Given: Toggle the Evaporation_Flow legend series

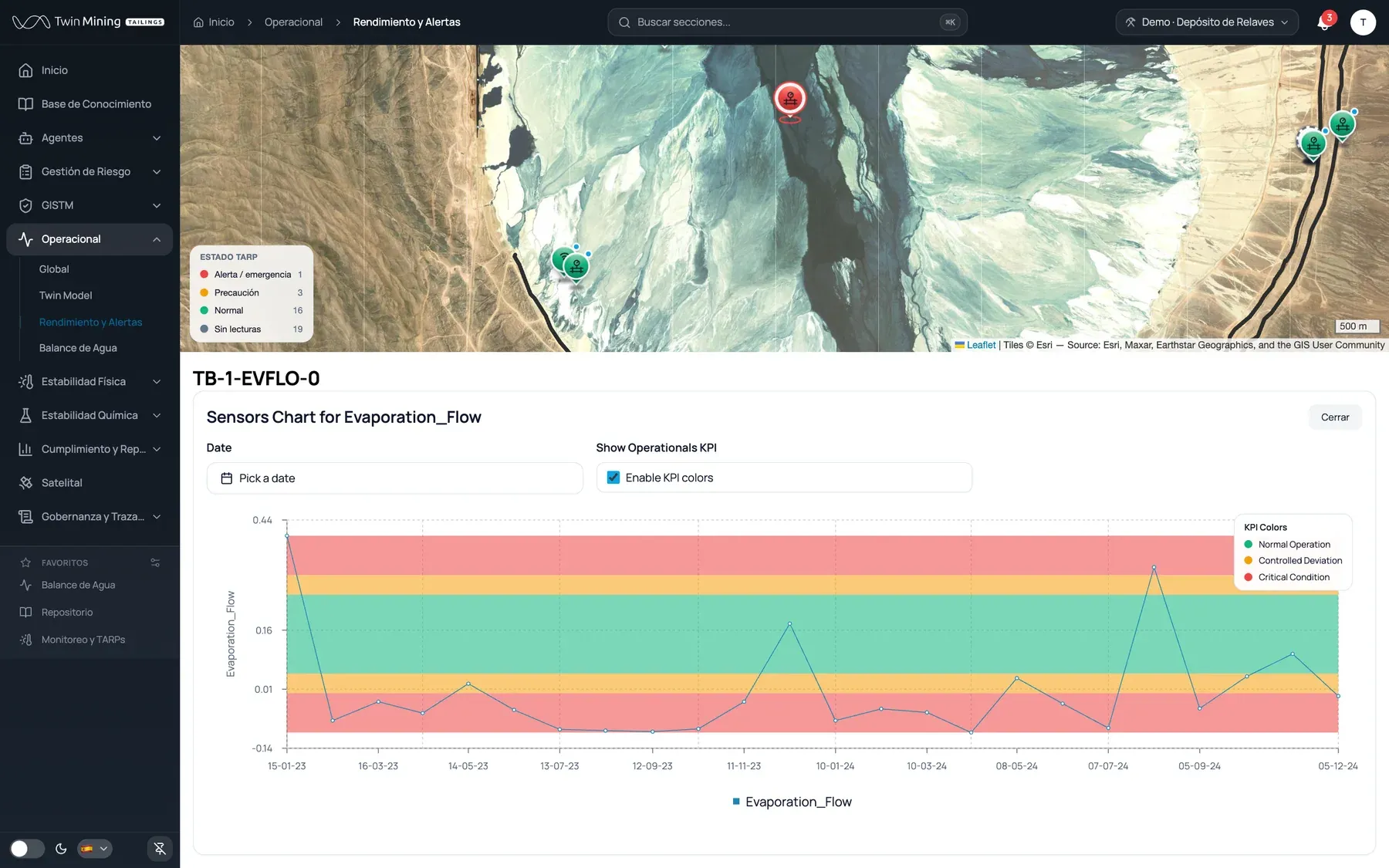Looking at the screenshot, I should [x=792, y=802].
